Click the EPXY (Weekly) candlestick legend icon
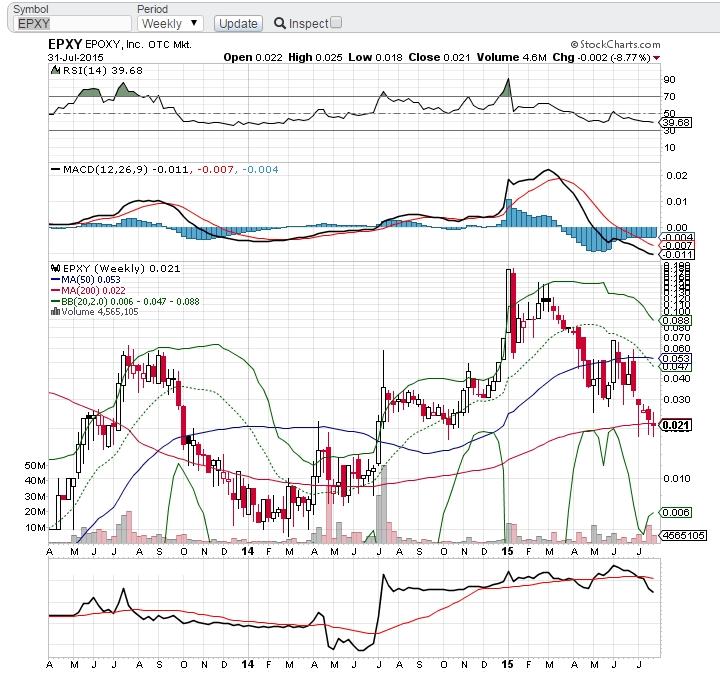720x678 pixels. pyautogui.click(x=56, y=268)
